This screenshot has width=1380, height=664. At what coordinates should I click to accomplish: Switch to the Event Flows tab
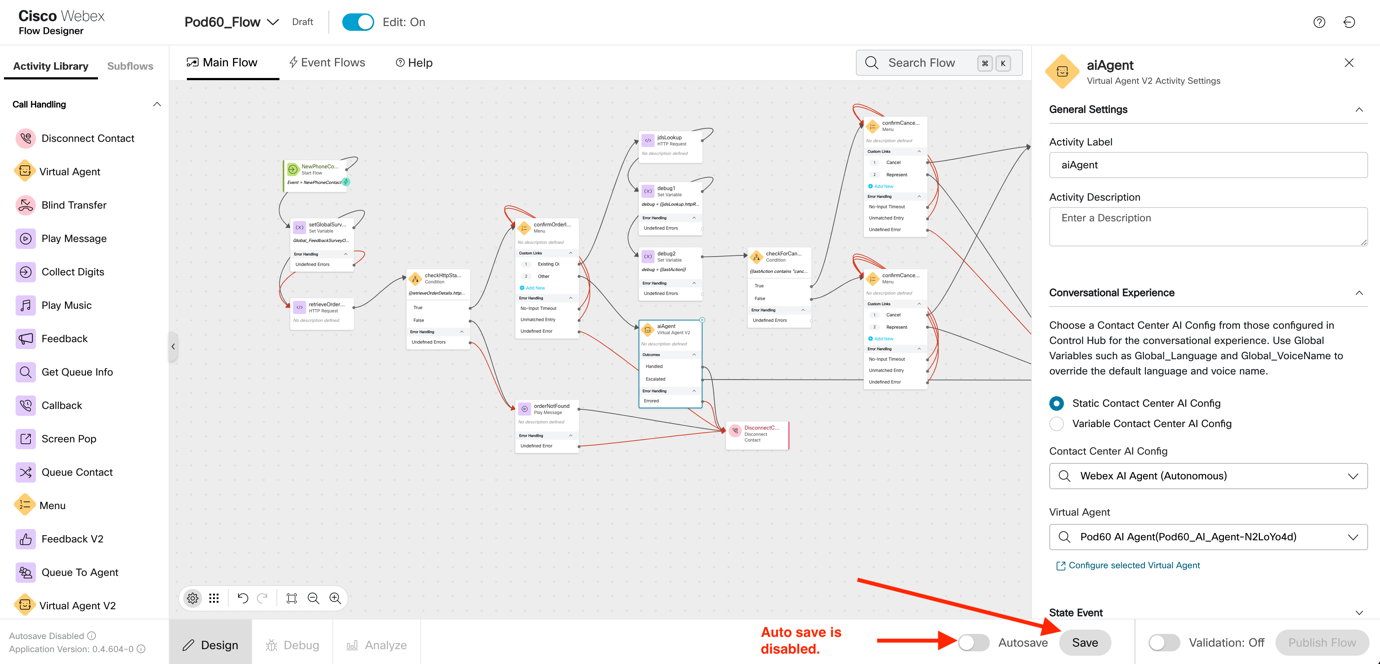[327, 62]
